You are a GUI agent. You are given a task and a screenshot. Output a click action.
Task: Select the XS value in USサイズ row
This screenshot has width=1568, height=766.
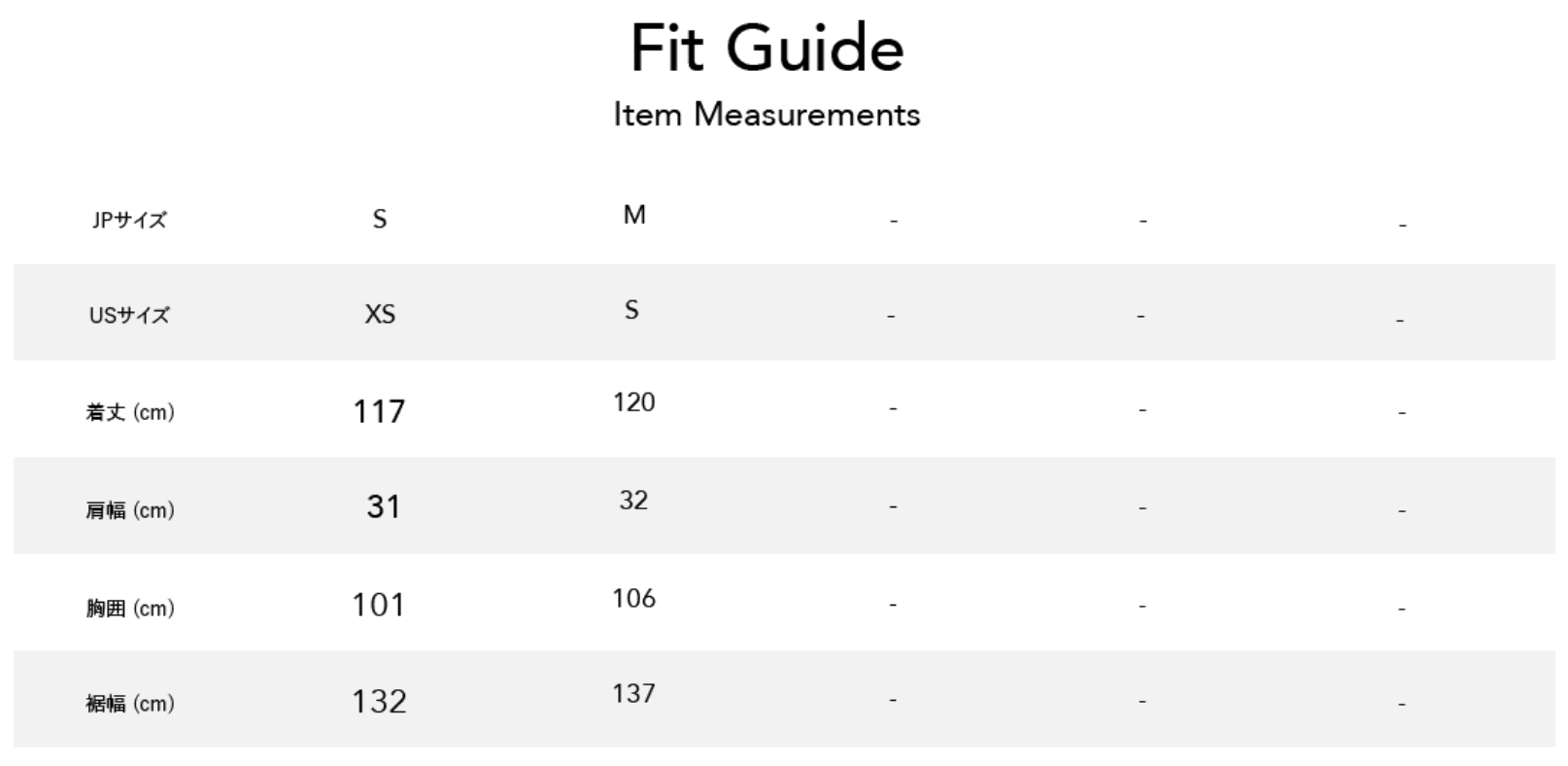click(x=380, y=314)
